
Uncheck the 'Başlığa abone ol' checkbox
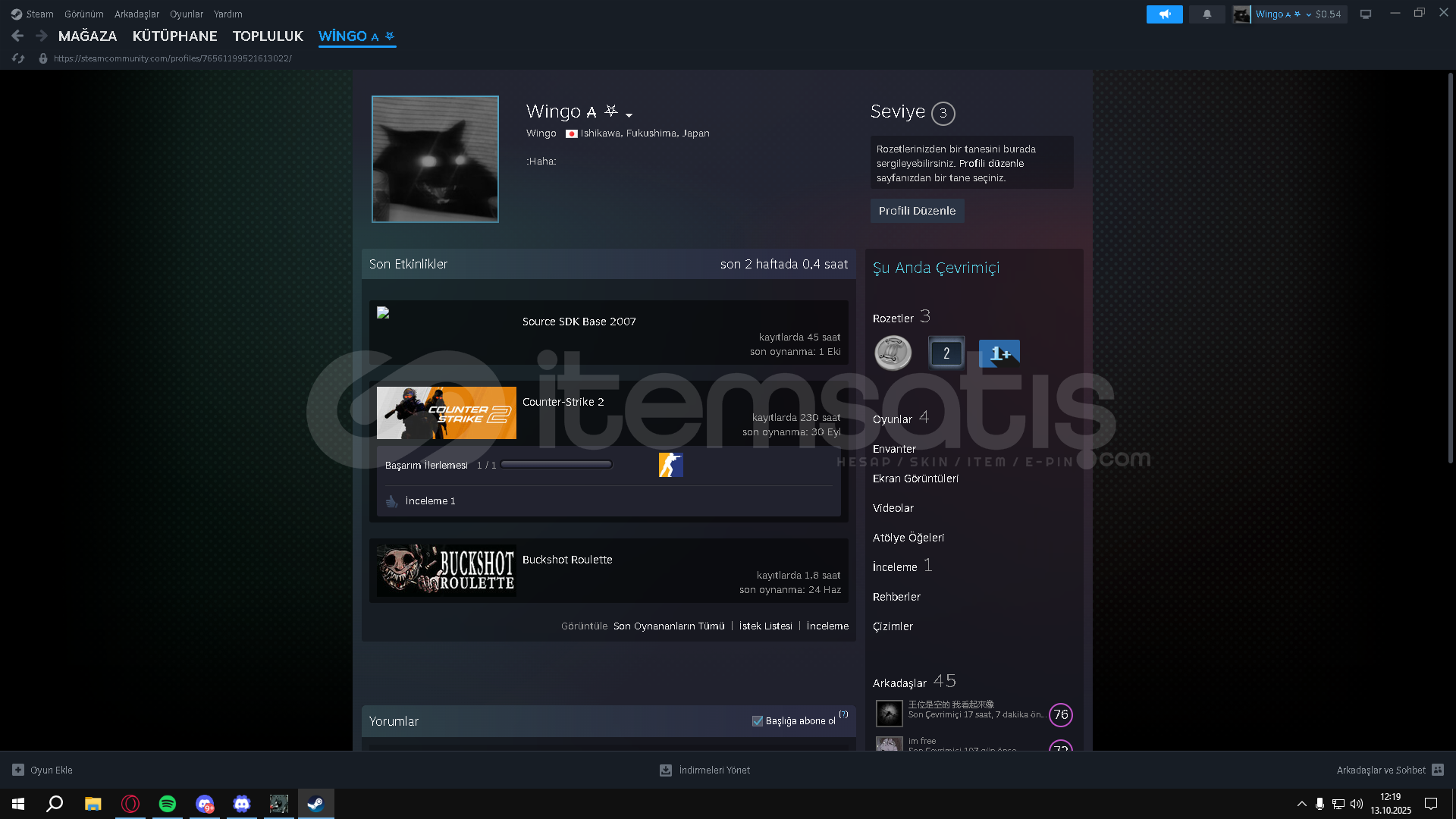tap(757, 721)
